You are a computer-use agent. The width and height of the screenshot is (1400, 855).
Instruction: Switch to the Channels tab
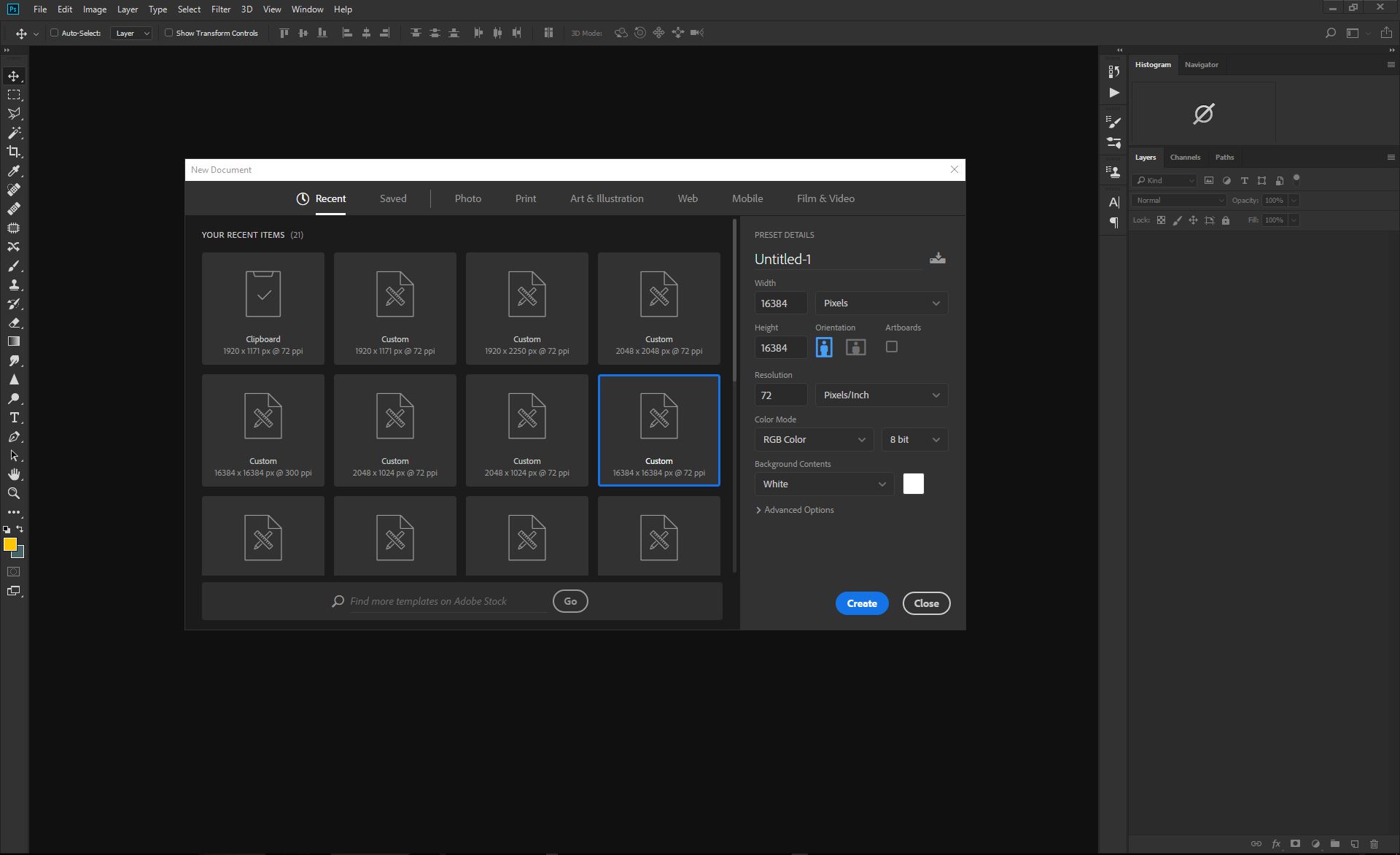(x=1185, y=158)
